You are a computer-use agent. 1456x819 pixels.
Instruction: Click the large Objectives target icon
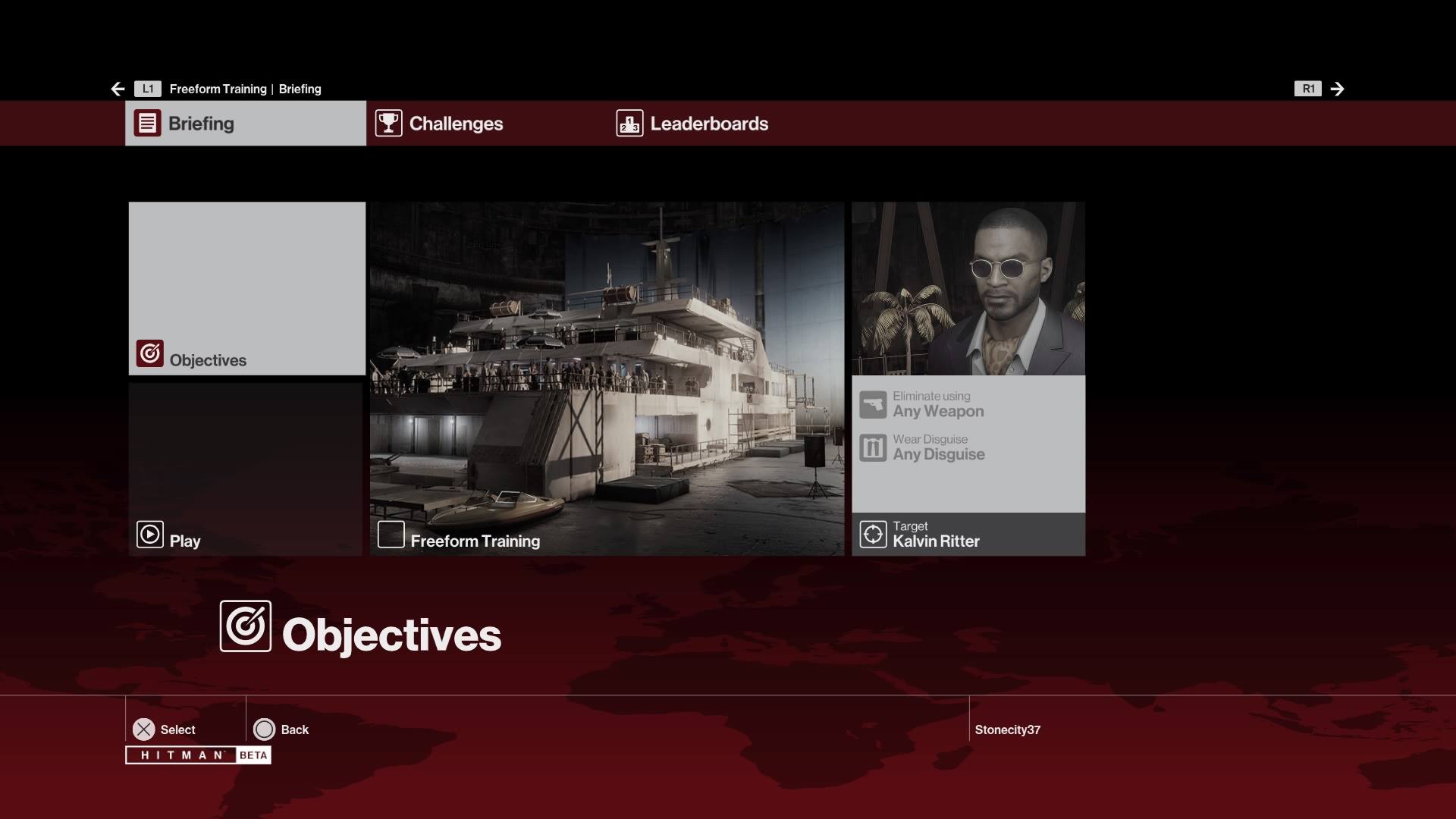tap(246, 626)
